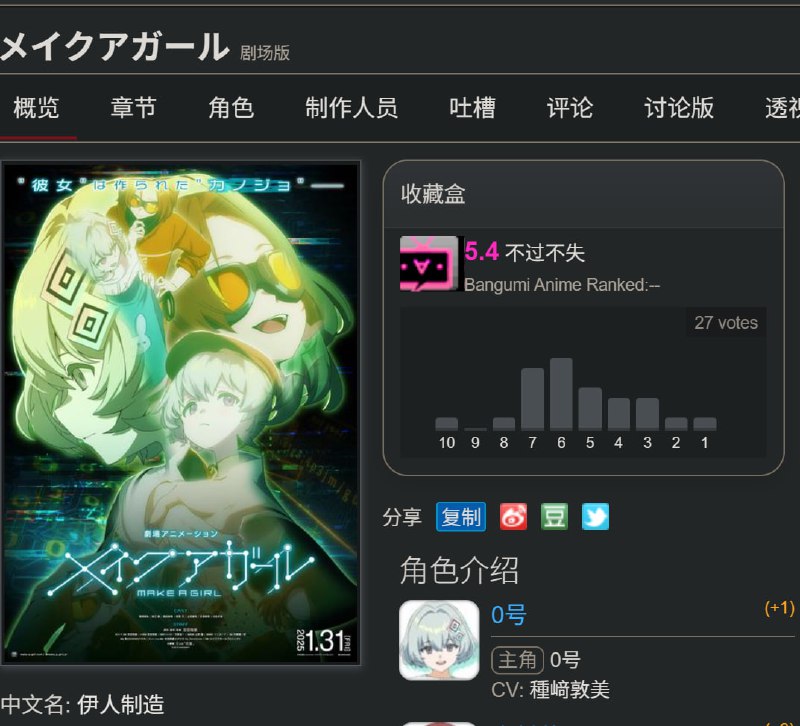Click the rating bar for score 6
Screen dimensions: 800x726
(x=561, y=393)
